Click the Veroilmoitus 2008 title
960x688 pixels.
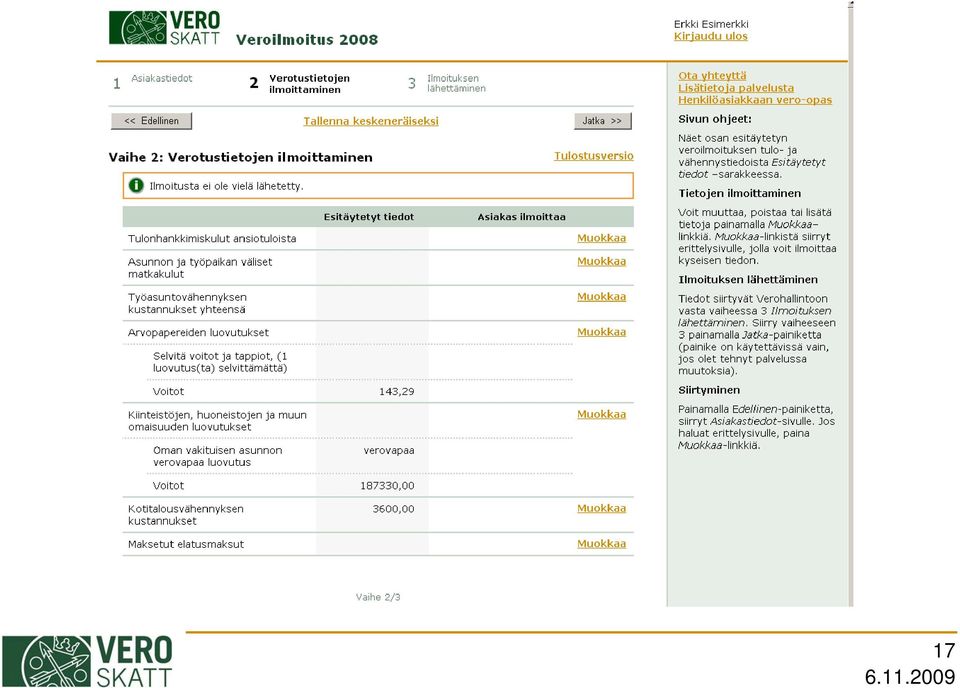[x=307, y=40]
